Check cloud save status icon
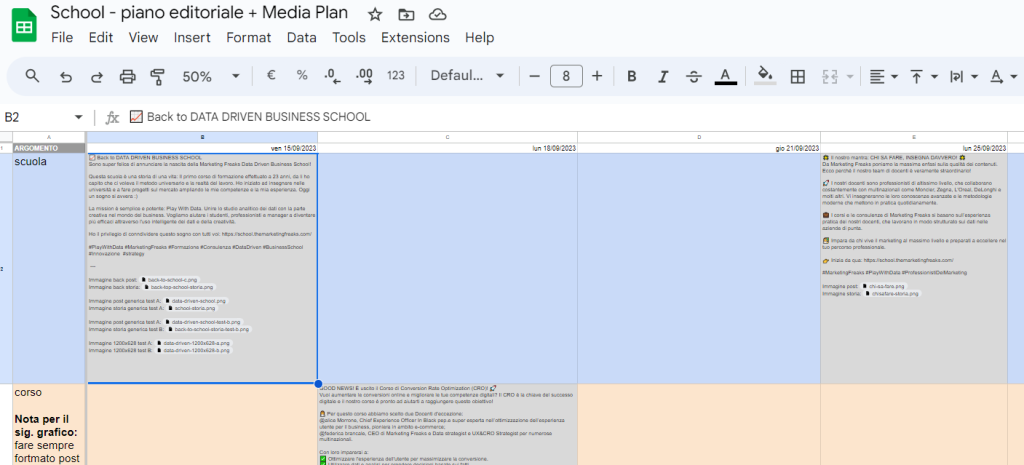 point(438,14)
